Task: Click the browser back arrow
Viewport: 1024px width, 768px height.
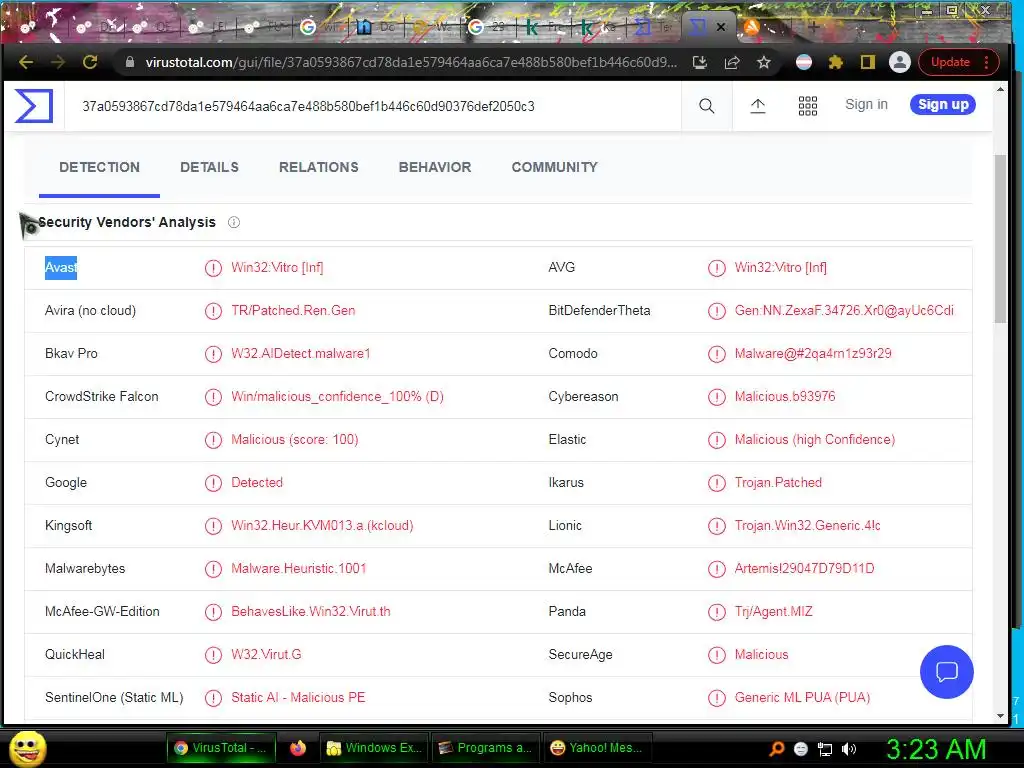Action: tap(26, 62)
